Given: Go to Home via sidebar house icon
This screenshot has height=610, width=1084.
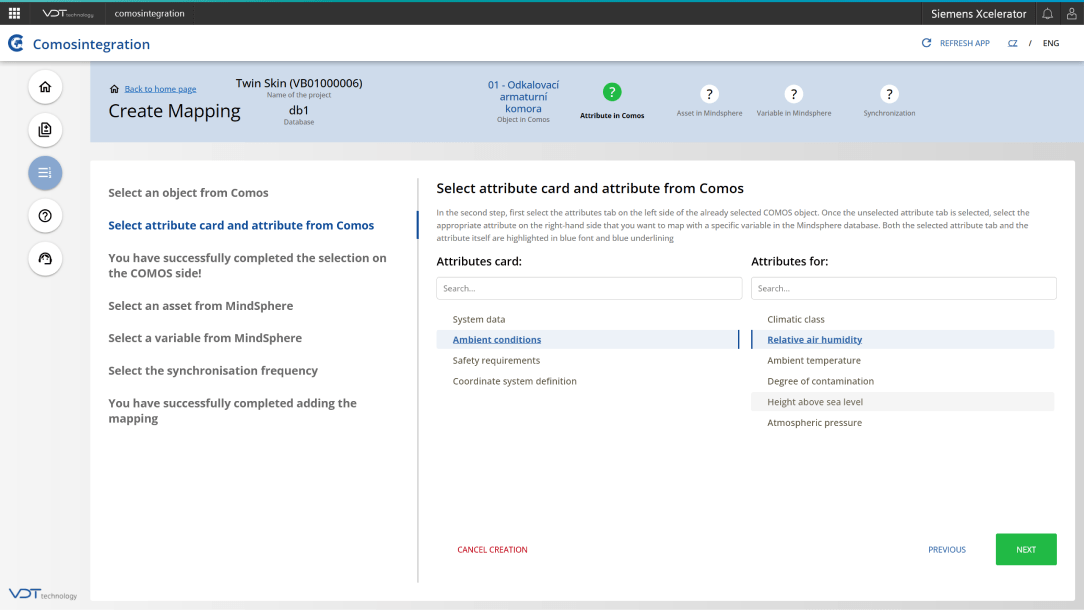Looking at the screenshot, I should pyautogui.click(x=45, y=87).
